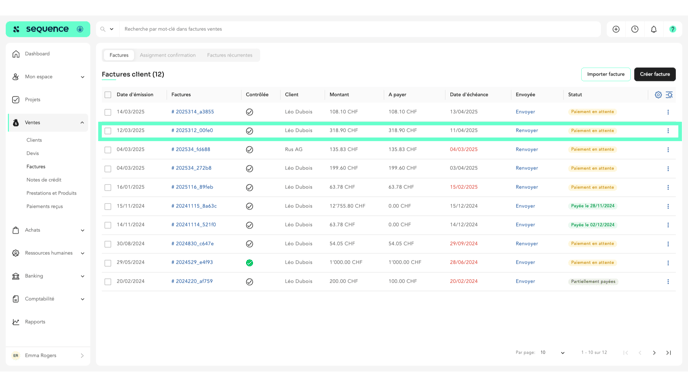Open the green help question mark icon
The image size is (688, 387).
(672, 29)
